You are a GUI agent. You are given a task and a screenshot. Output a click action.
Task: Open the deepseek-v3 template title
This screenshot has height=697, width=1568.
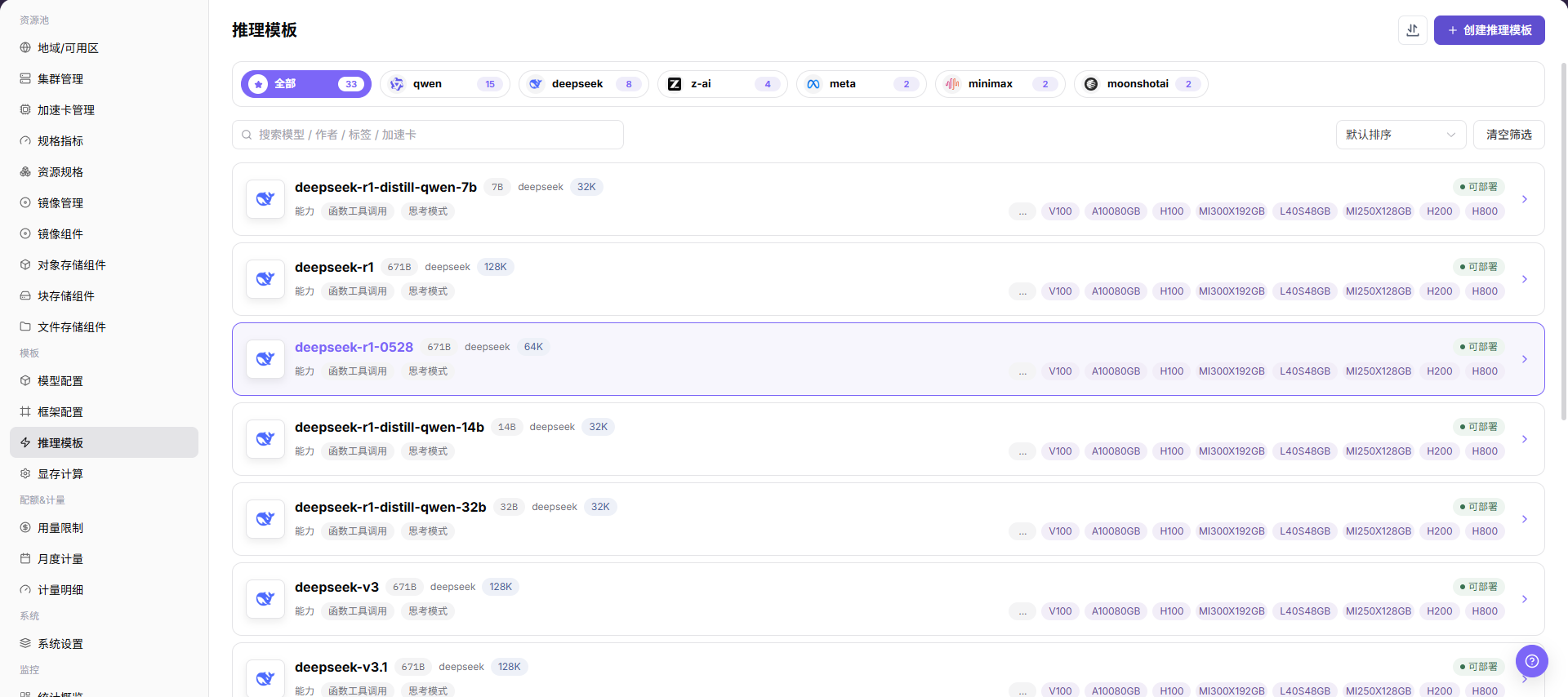coord(336,587)
